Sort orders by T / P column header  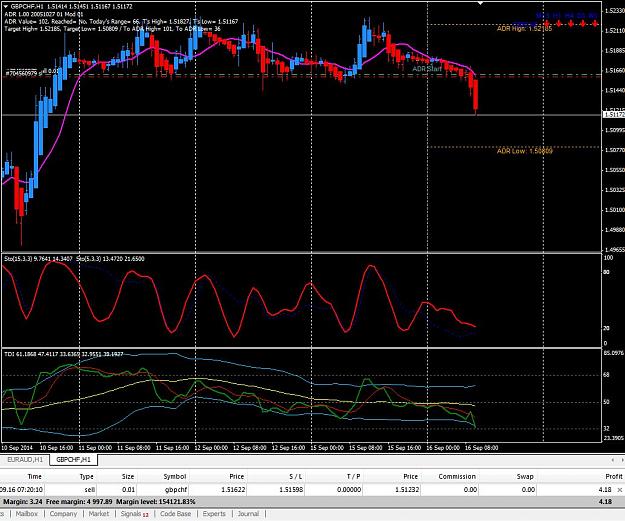point(353,476)
